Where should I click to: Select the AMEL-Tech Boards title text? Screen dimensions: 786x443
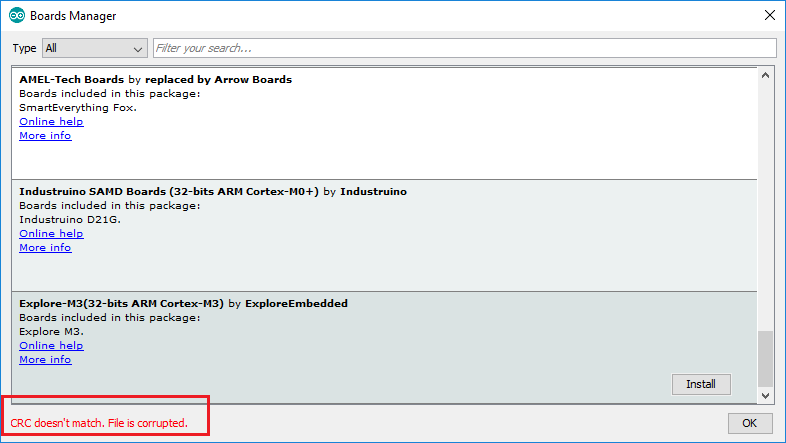pyautogui.click(x=72, y=80)
